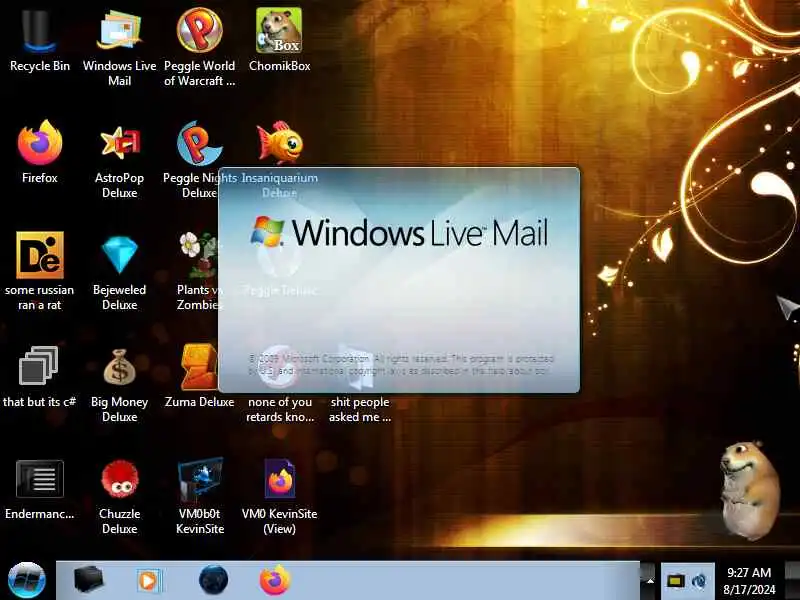This screenshot has width=800, height=600.
Task: Click the dark round taskbar icon
Action: click(x=213, y=580)
